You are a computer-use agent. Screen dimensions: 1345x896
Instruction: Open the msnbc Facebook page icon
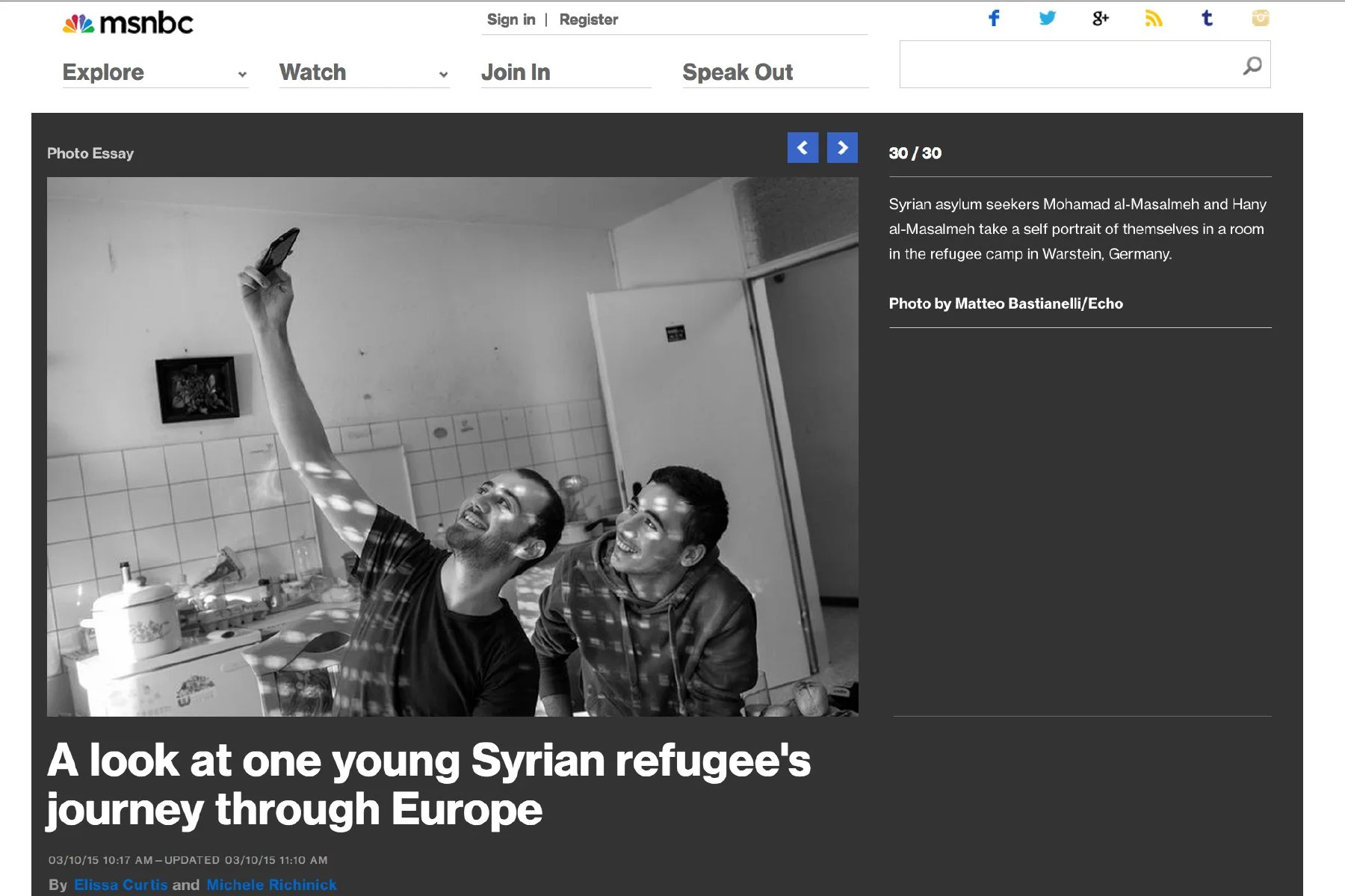coord(994,18)
